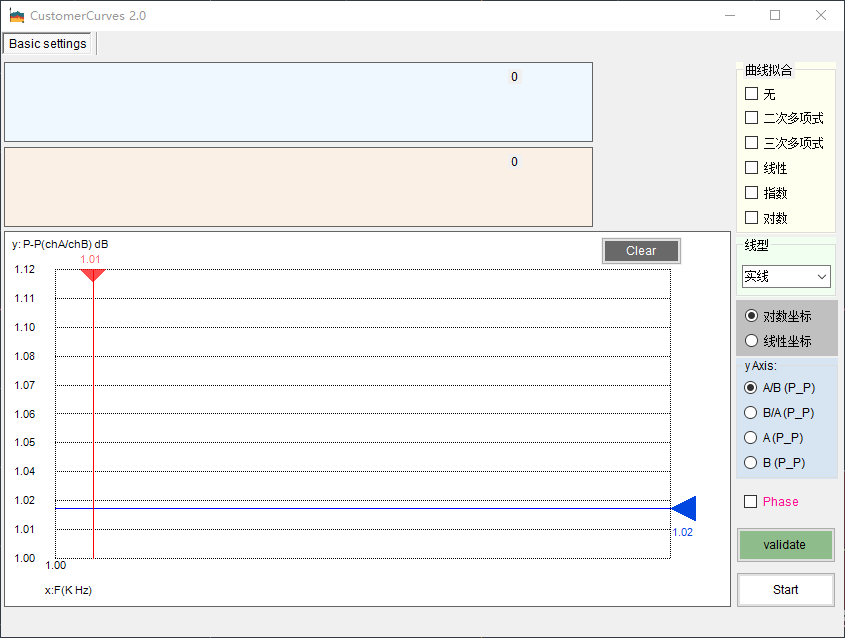Choose A/B (P_P) y-axis option

tap(750, 387)
